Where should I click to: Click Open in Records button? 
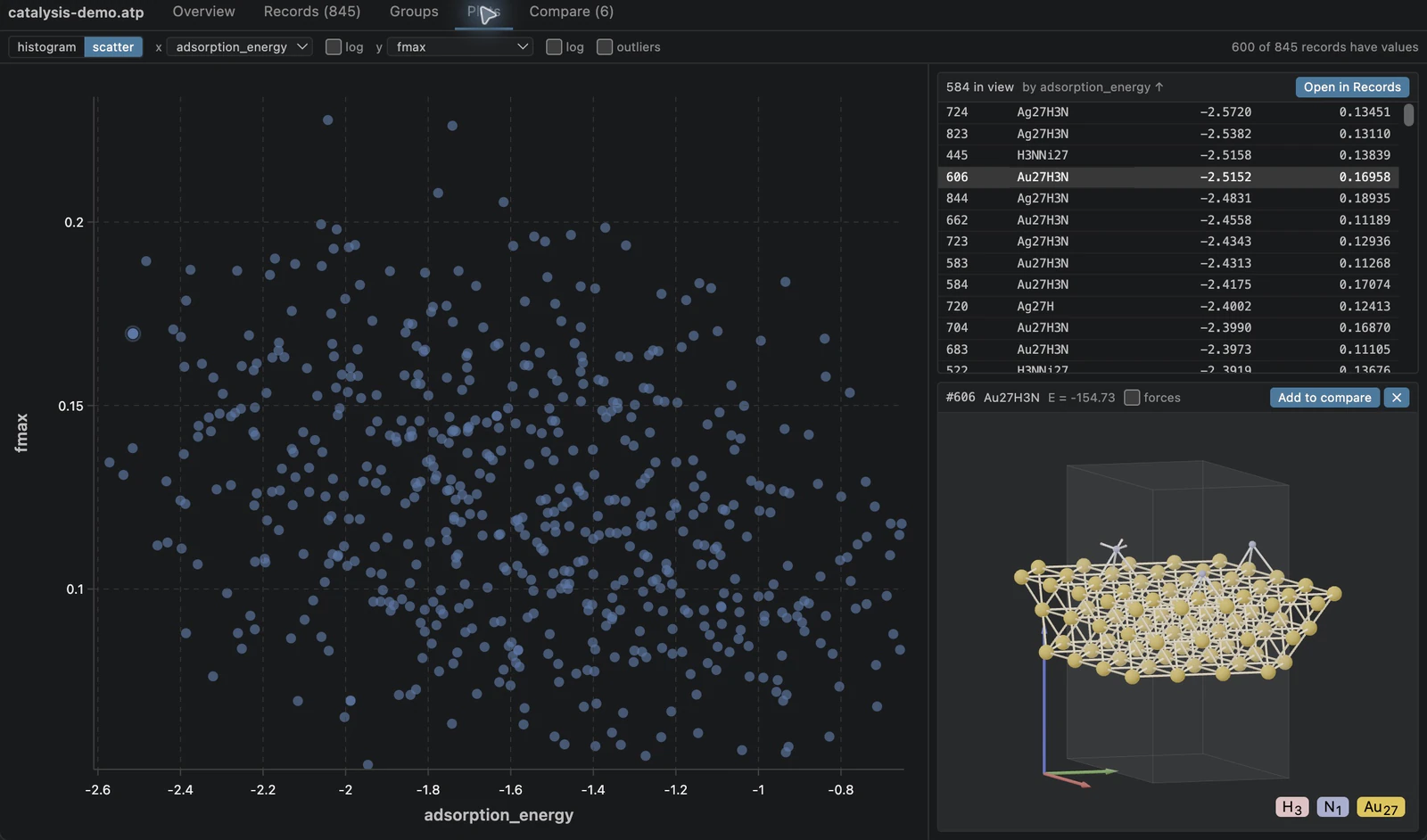[x=1352, y=87]
